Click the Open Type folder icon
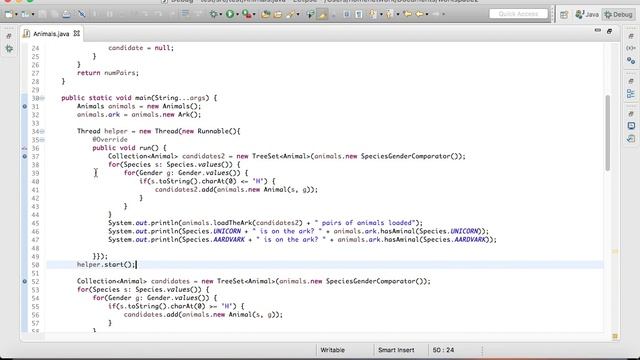Image resolution: width=640 pixels, height=360 pixels. [278, 14]
